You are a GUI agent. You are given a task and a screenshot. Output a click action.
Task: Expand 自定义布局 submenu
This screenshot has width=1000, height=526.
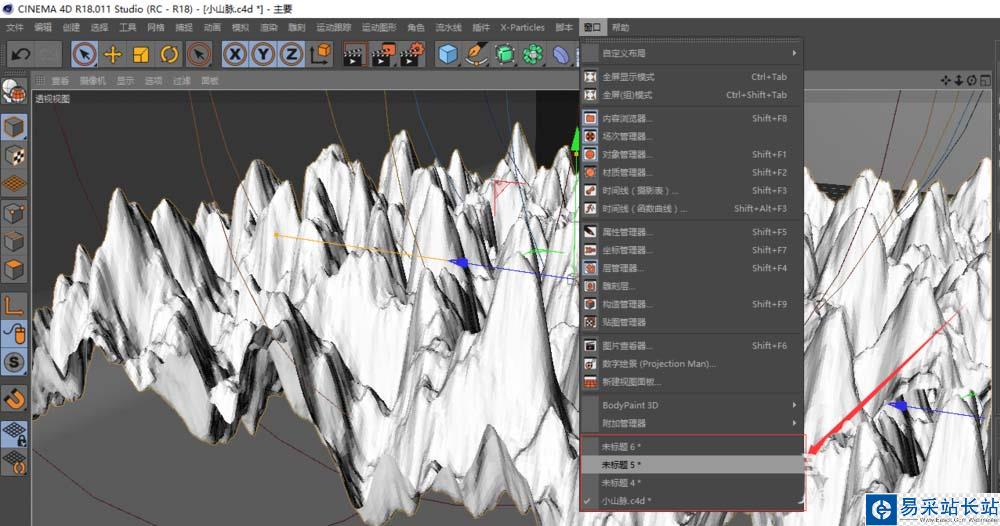click(692, 54)
